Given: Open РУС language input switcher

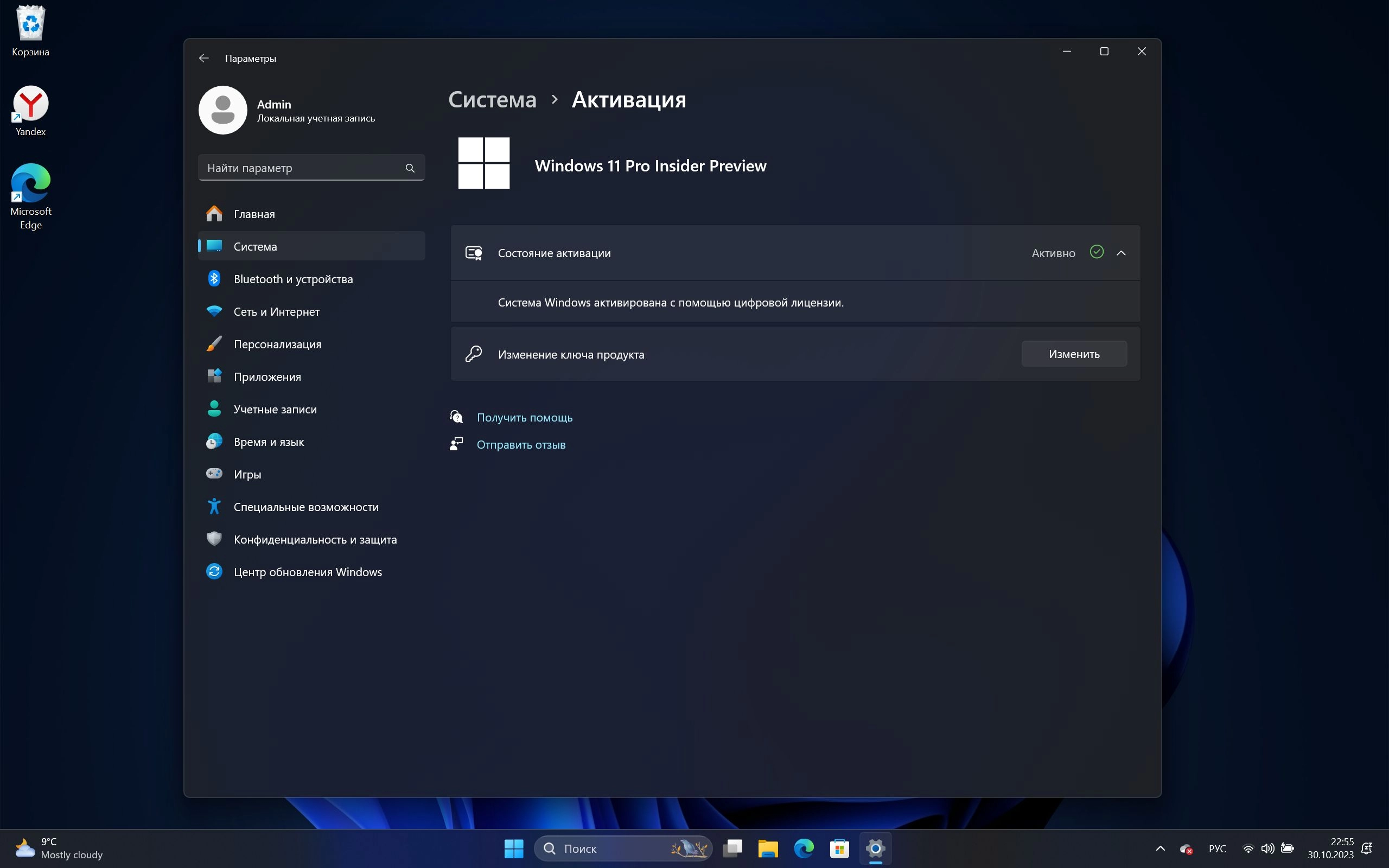Looking at the screenshot, I should click(x=1217, y=848).
